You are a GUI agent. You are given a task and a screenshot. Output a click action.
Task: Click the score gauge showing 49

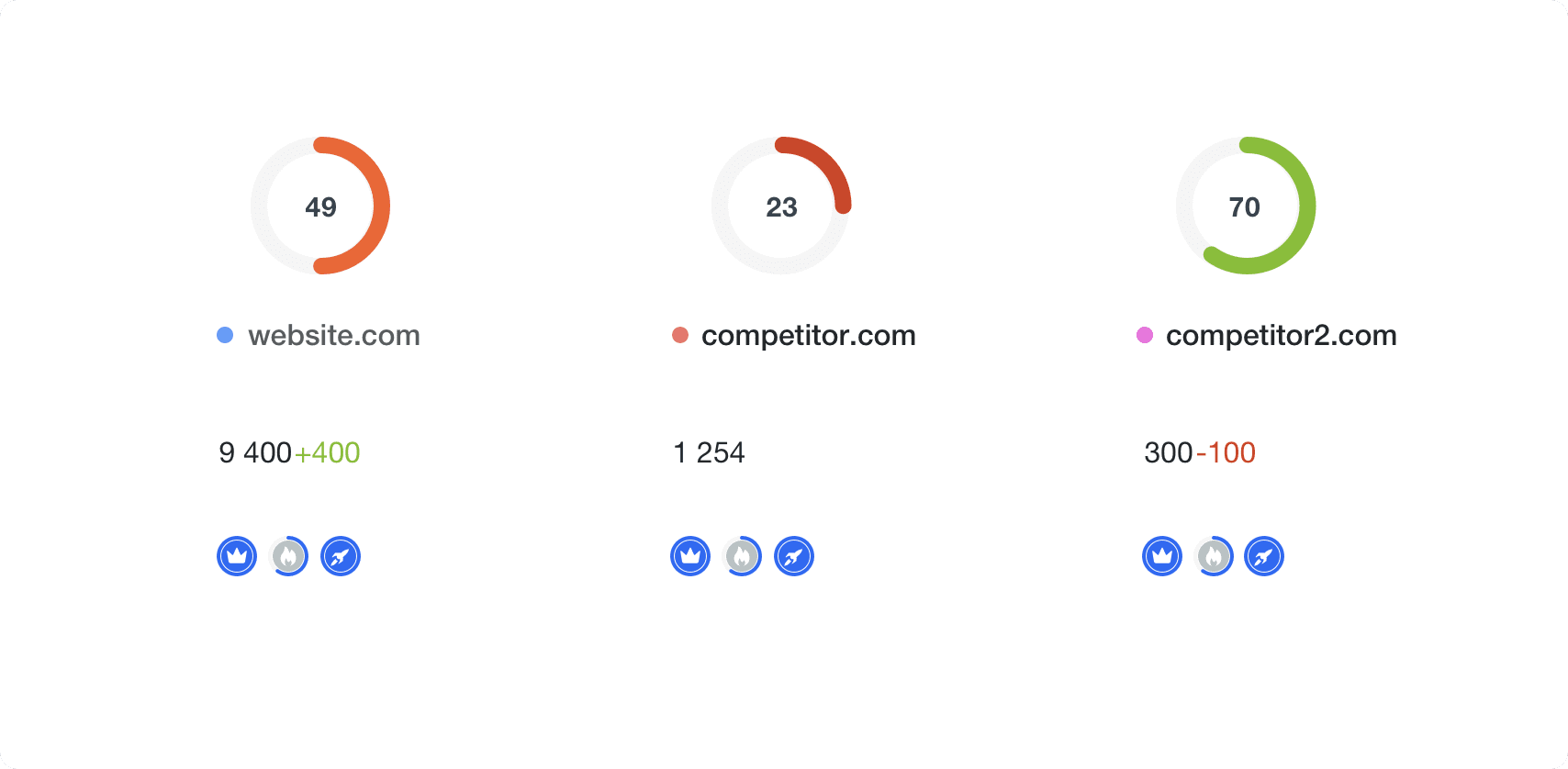(320, 206)
